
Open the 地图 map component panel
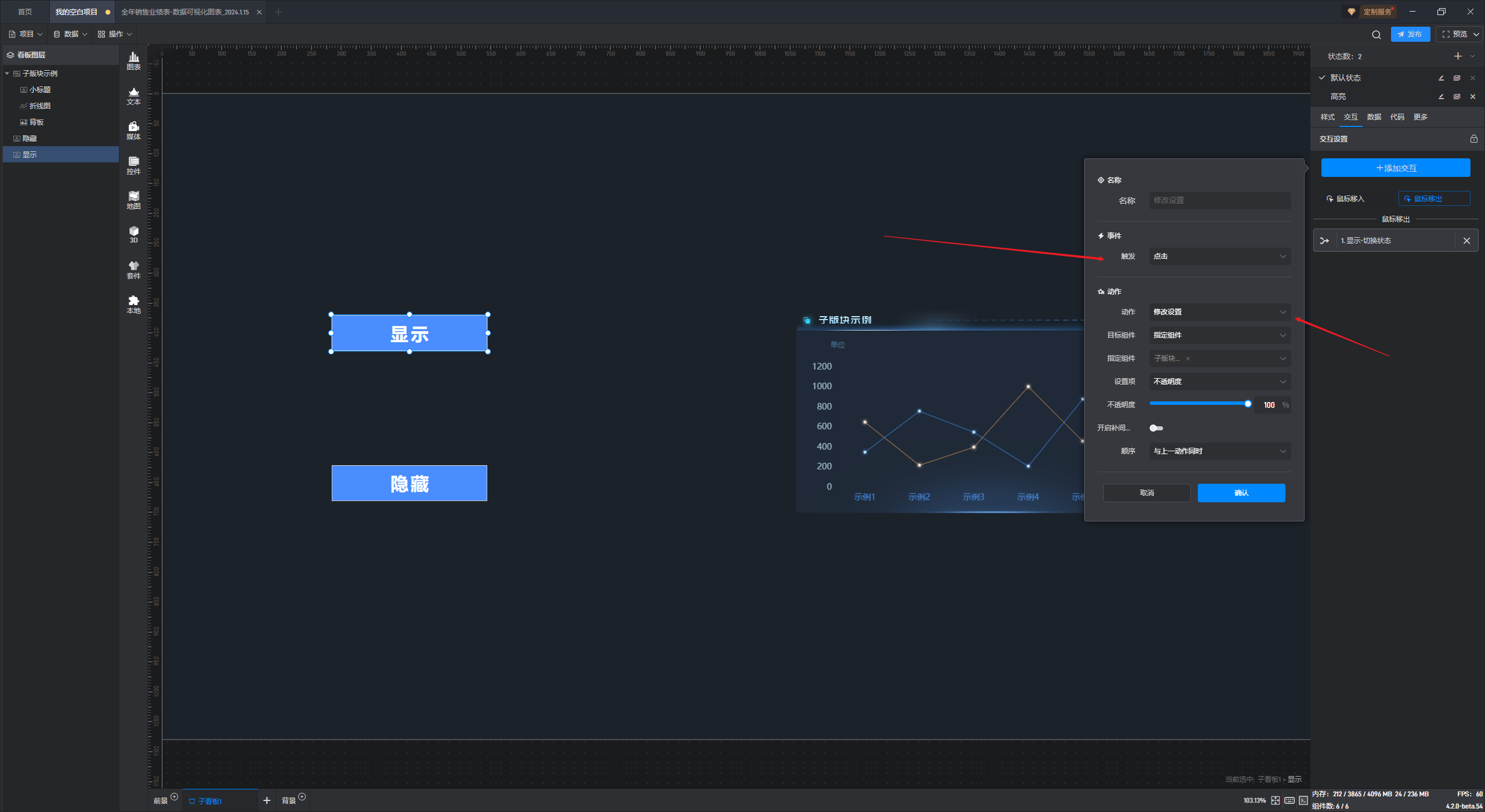[133, 200]
